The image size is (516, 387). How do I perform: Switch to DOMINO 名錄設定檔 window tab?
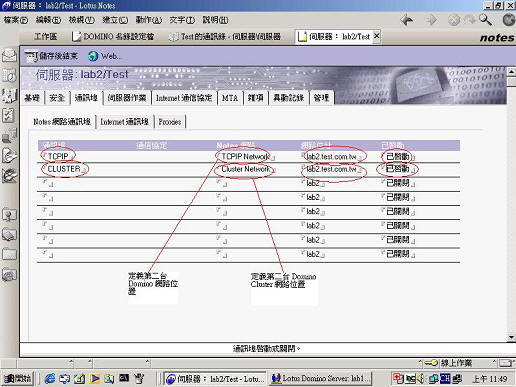[x=113, y=36]
